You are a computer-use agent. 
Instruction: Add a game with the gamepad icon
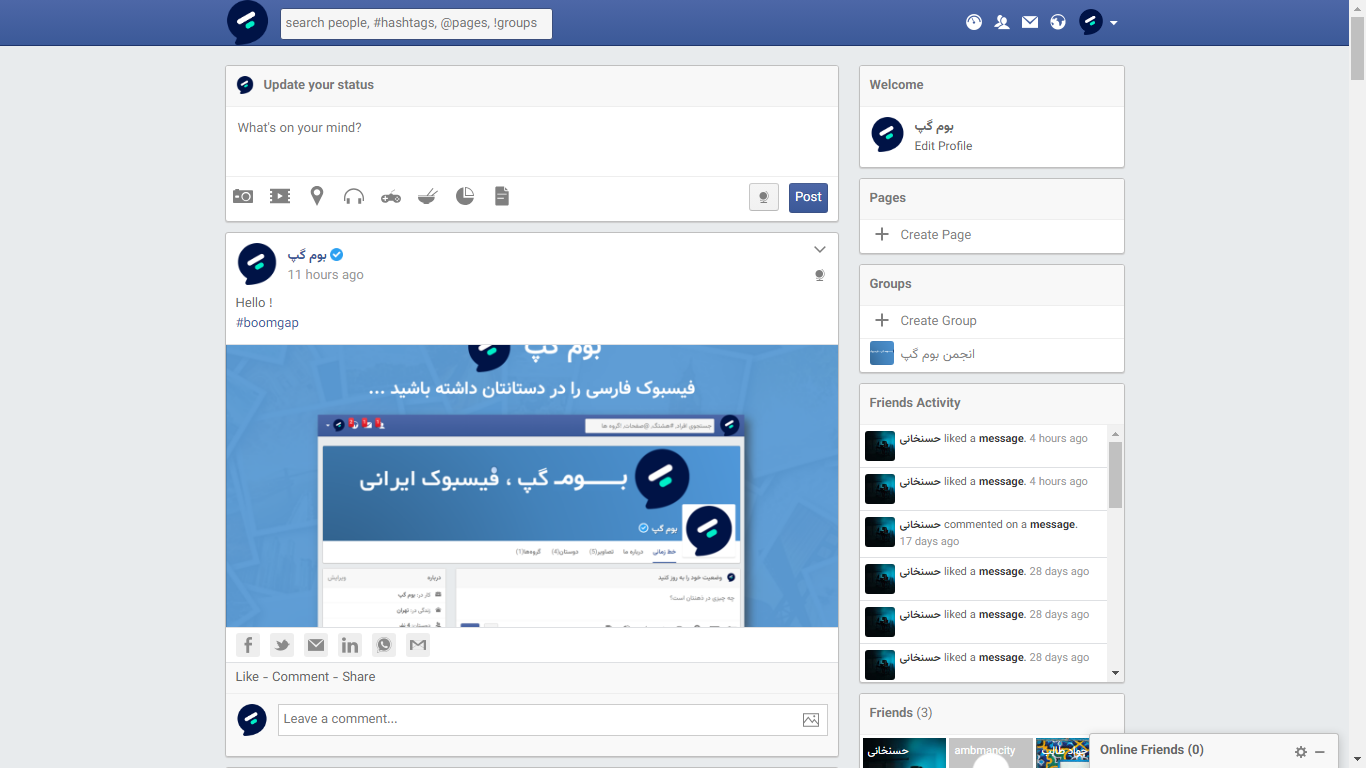391,196
